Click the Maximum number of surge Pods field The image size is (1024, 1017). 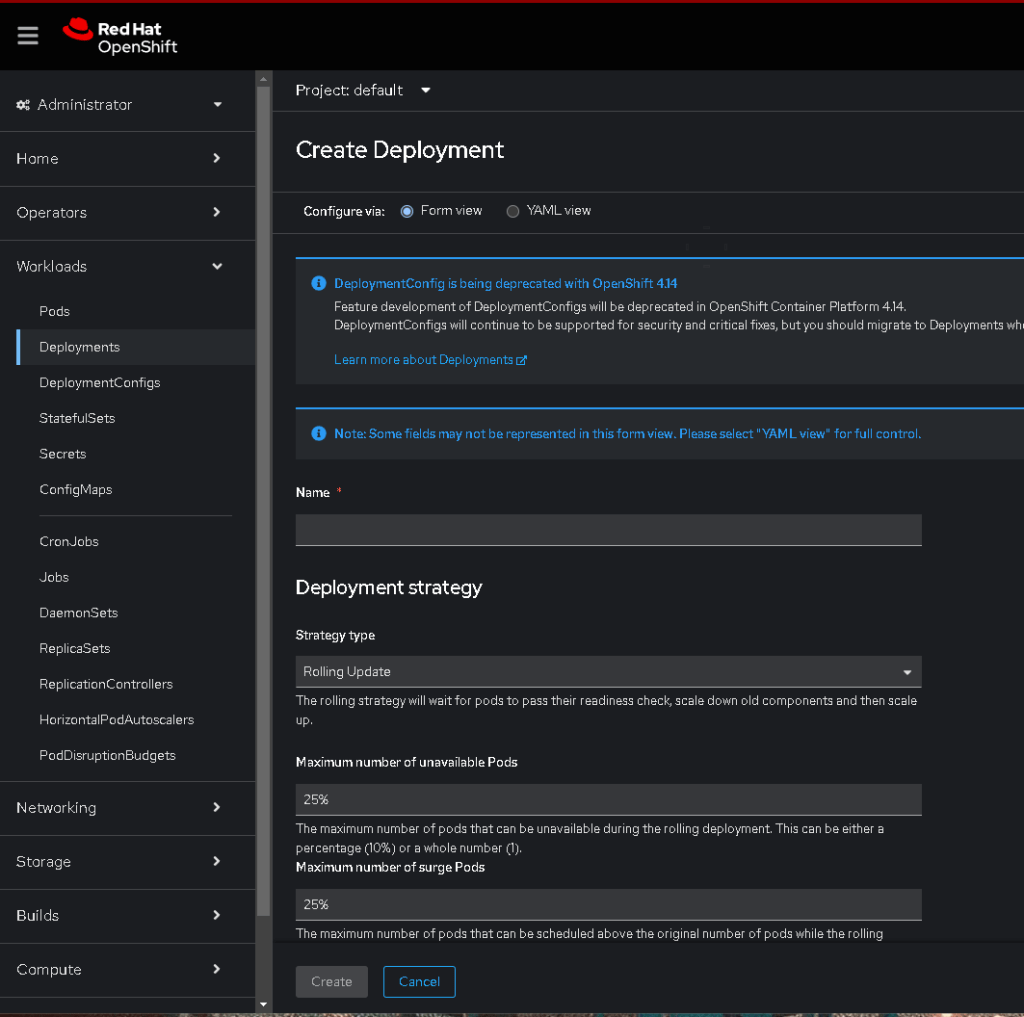click(608, 905)
